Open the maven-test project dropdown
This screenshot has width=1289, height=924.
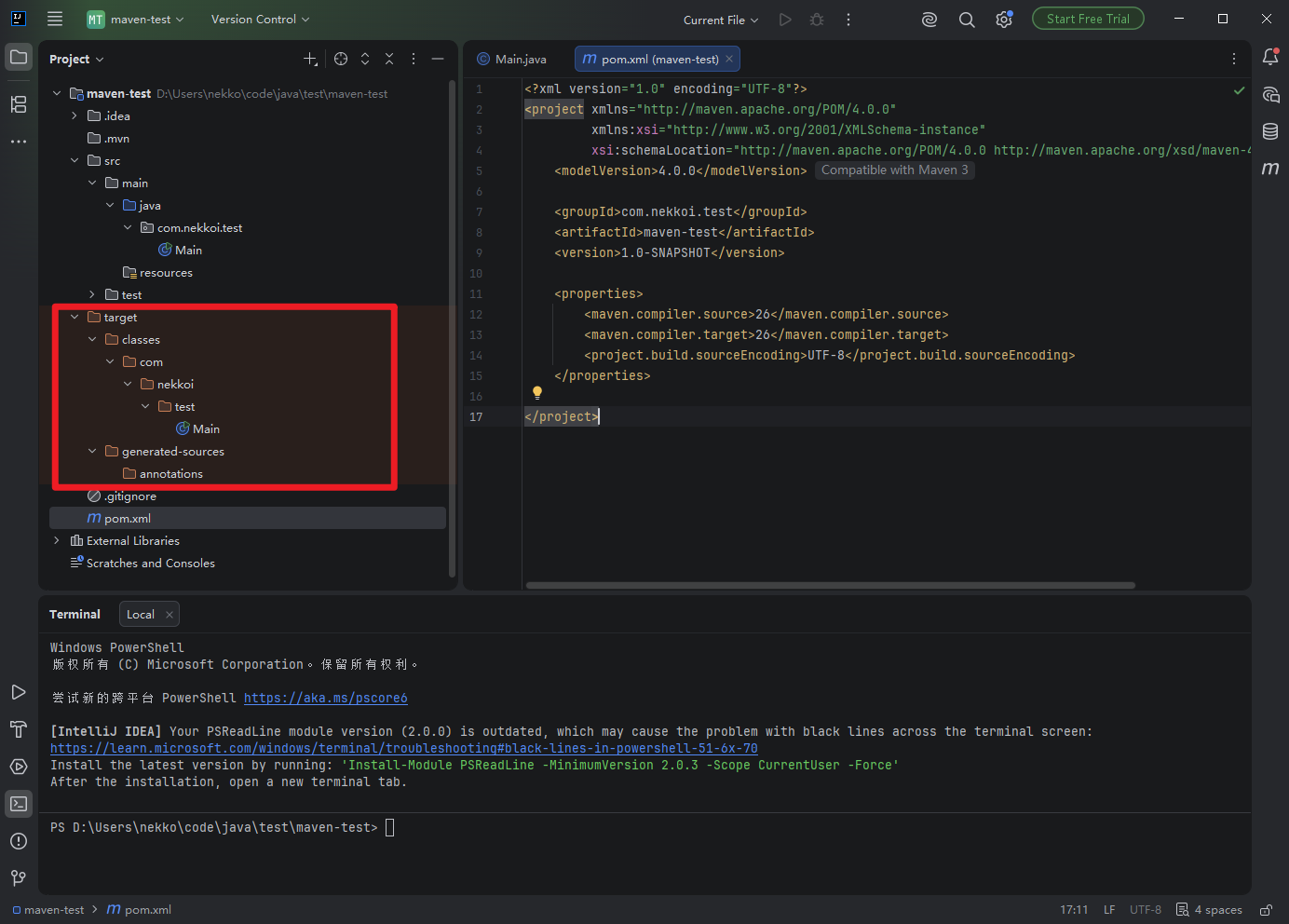click(x=135, y=19)
